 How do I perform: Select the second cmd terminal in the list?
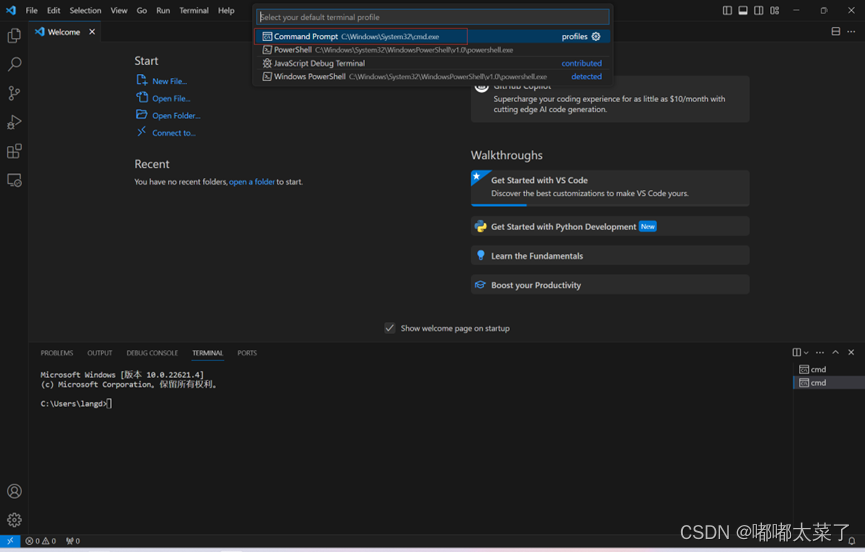click(829, 383)
